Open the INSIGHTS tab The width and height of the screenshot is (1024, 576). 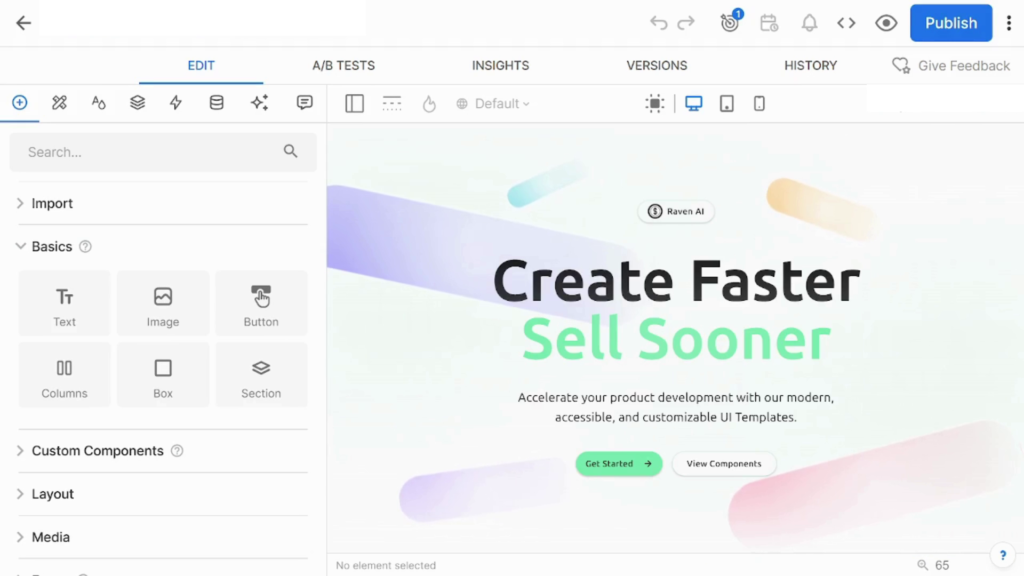tap(500, 65)
